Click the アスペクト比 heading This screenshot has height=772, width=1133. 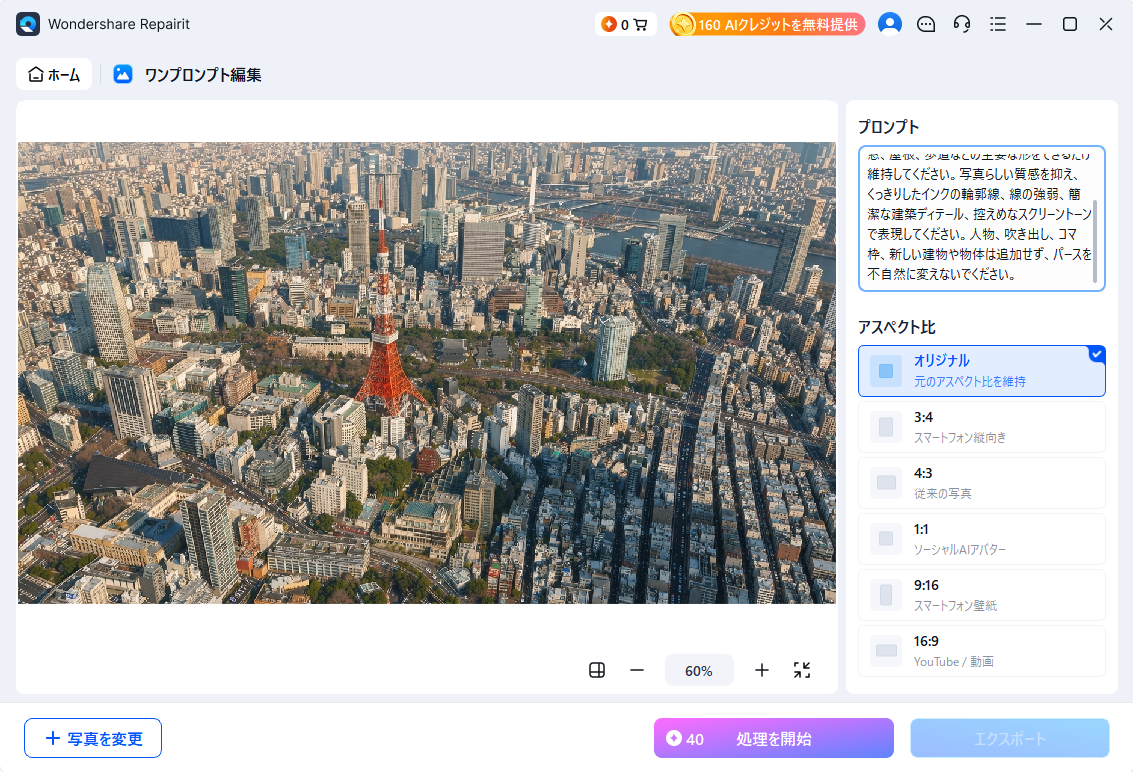(x=897, y=327)
